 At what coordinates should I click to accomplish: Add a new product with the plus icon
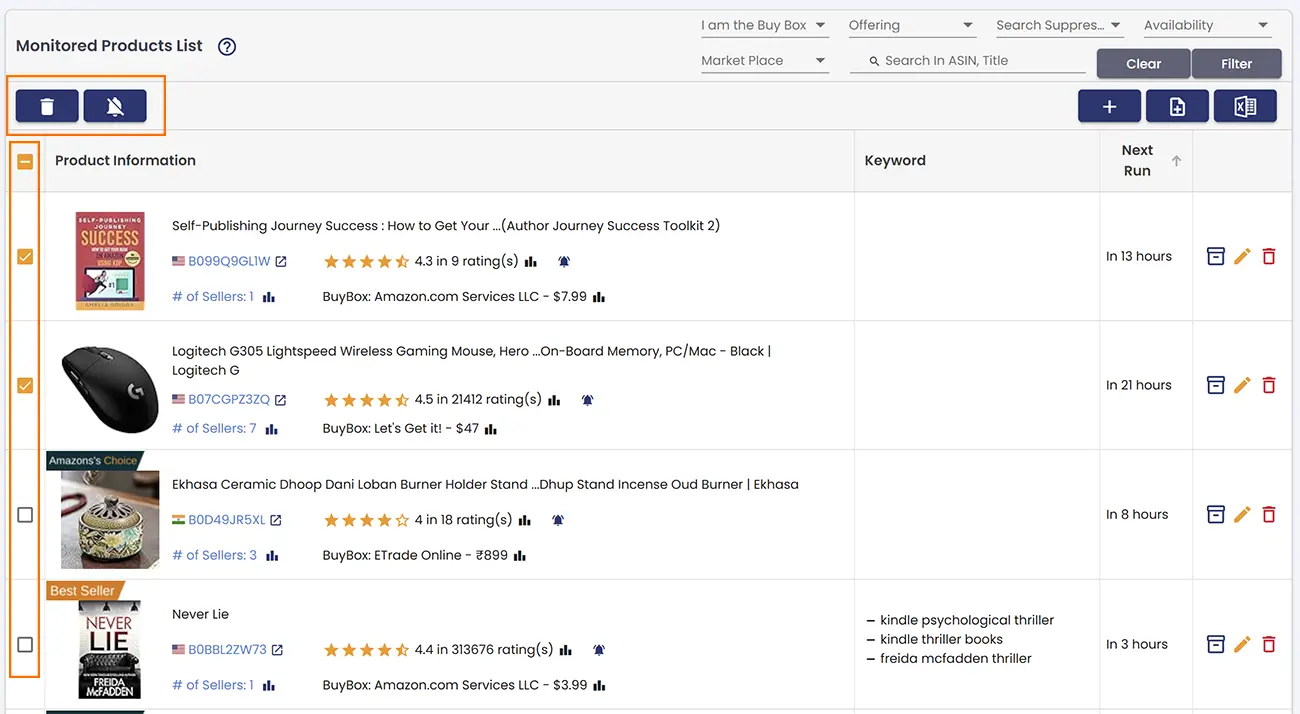[1109, 105]
